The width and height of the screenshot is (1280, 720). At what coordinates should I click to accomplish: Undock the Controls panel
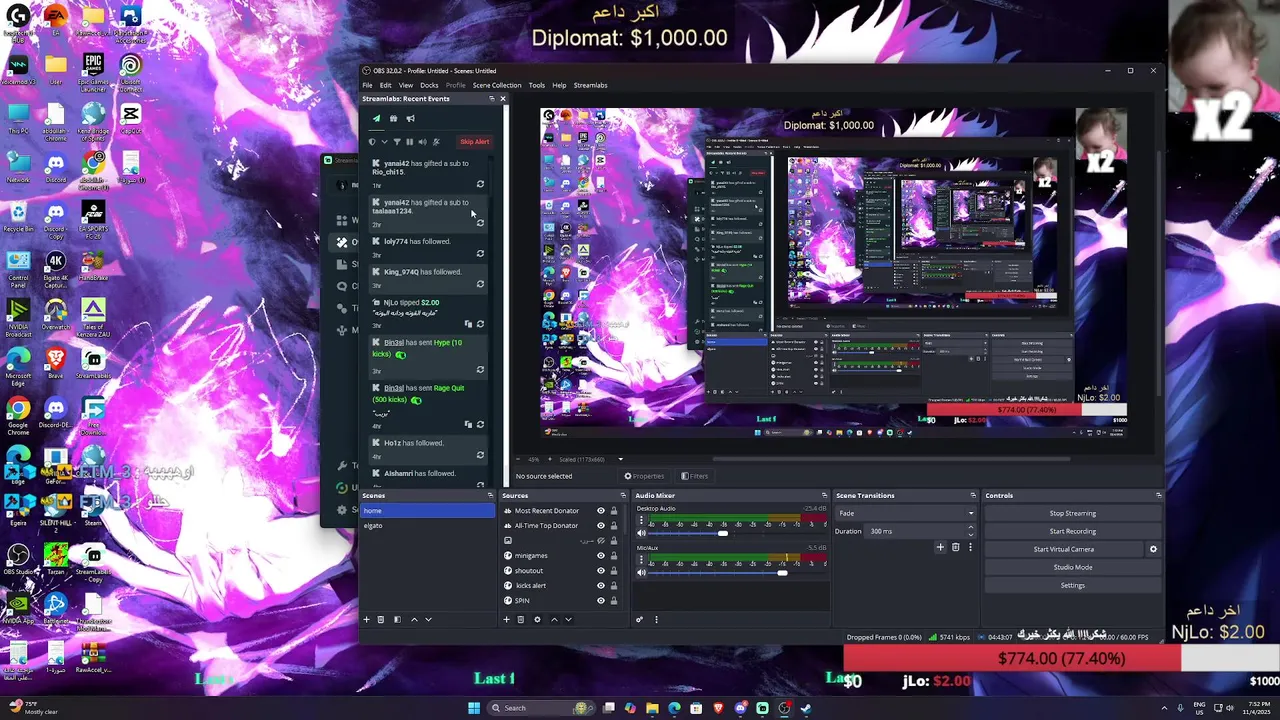coord(1158,495)
